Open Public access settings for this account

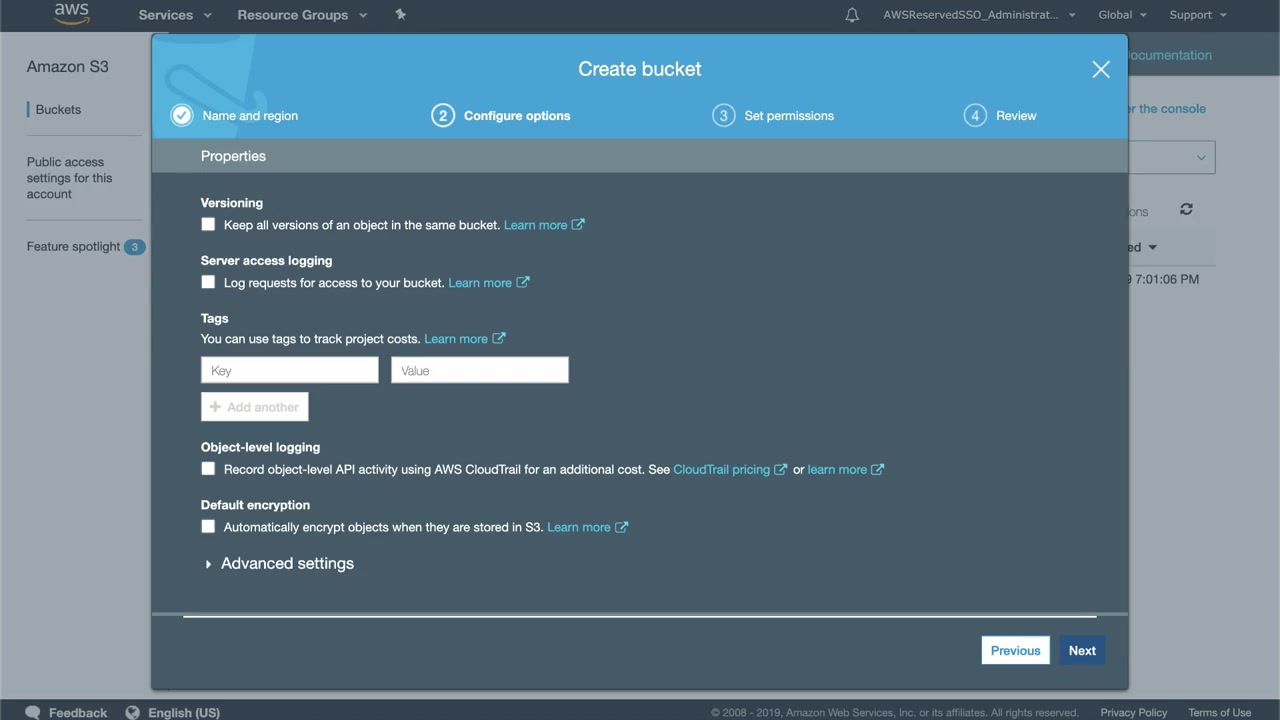tap(70, 178)
